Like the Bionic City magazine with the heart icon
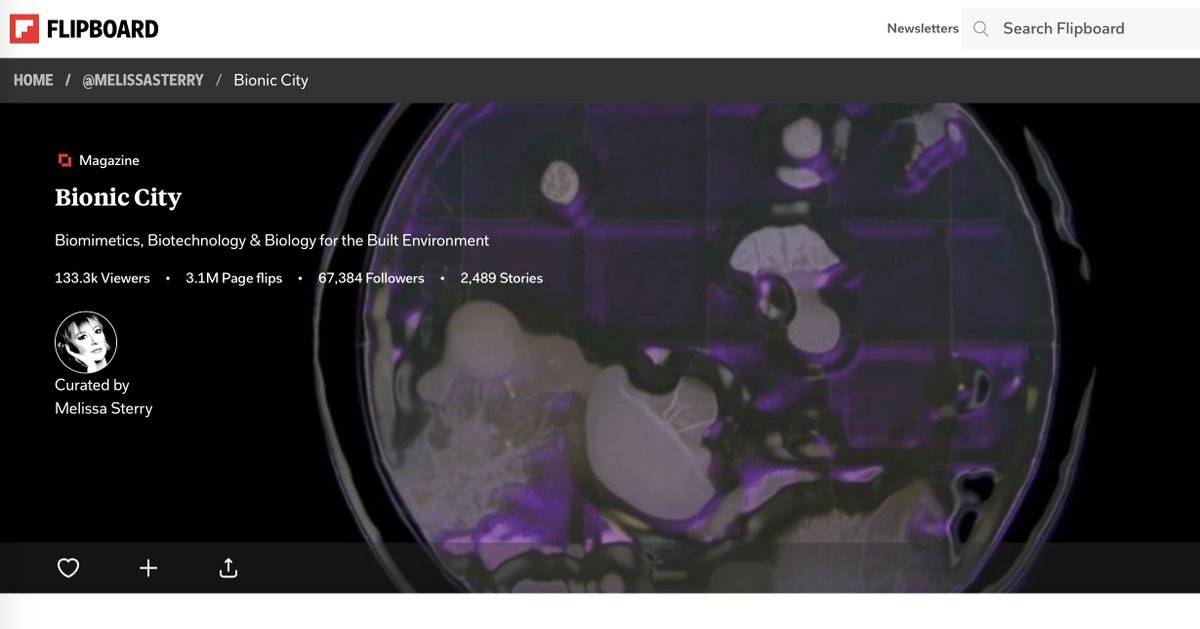 point(67,568)
